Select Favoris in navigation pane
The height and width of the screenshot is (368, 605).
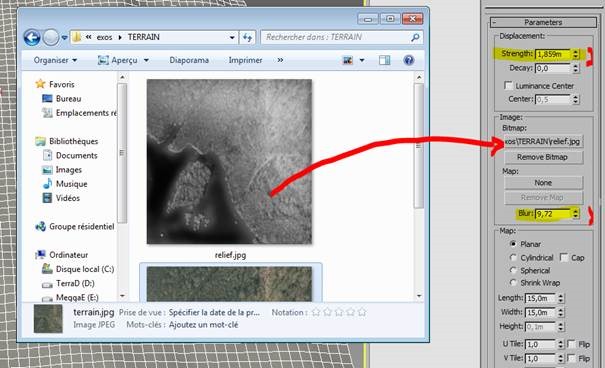(61, 84)
